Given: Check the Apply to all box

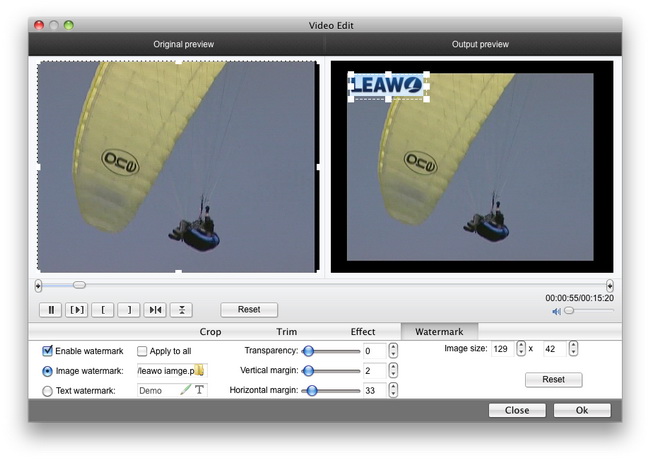Looking at the screenshot, I should pyautogui.click(x=142, y=351).
